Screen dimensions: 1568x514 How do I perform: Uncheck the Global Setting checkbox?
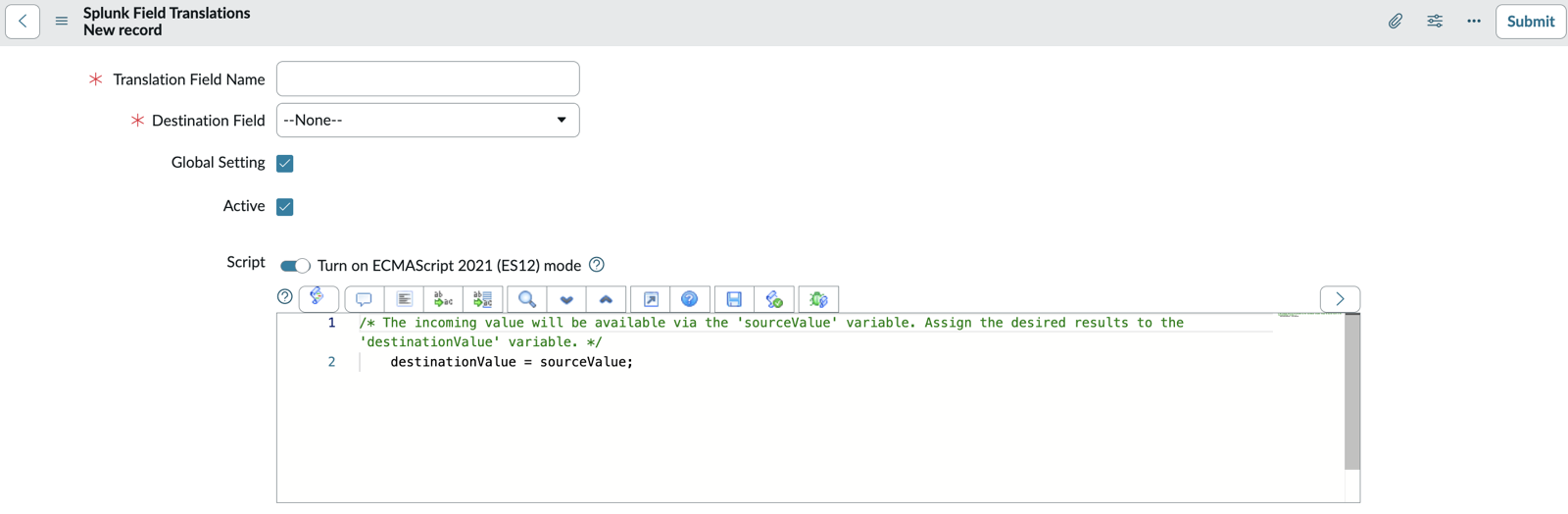tap(285, 163)
